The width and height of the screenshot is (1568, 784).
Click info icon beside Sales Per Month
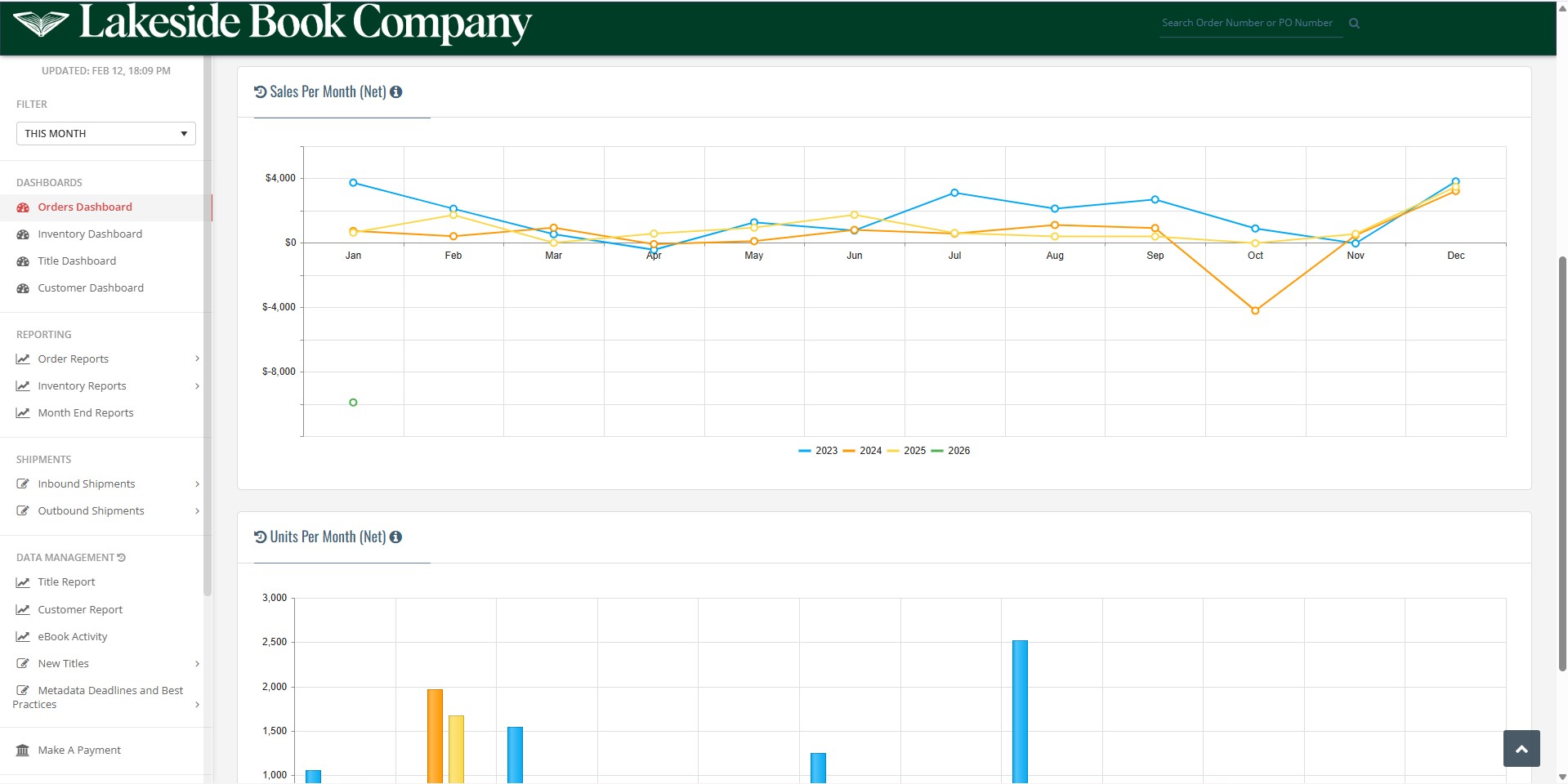tap(396, 92)
